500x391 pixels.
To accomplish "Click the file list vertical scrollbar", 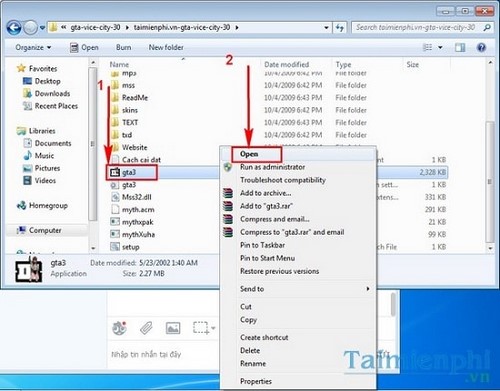I will click(490, 155).
